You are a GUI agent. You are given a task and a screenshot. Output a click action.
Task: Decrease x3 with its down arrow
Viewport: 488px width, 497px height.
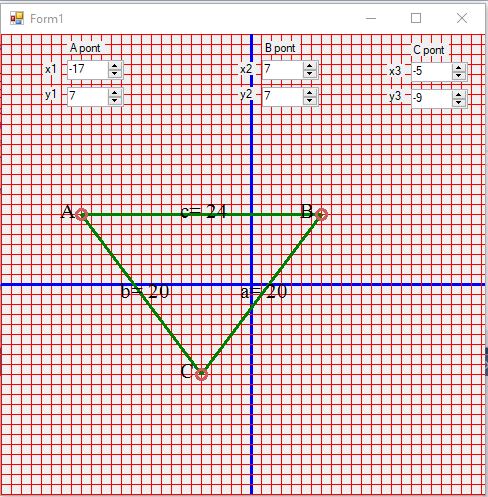pos(459,76)
